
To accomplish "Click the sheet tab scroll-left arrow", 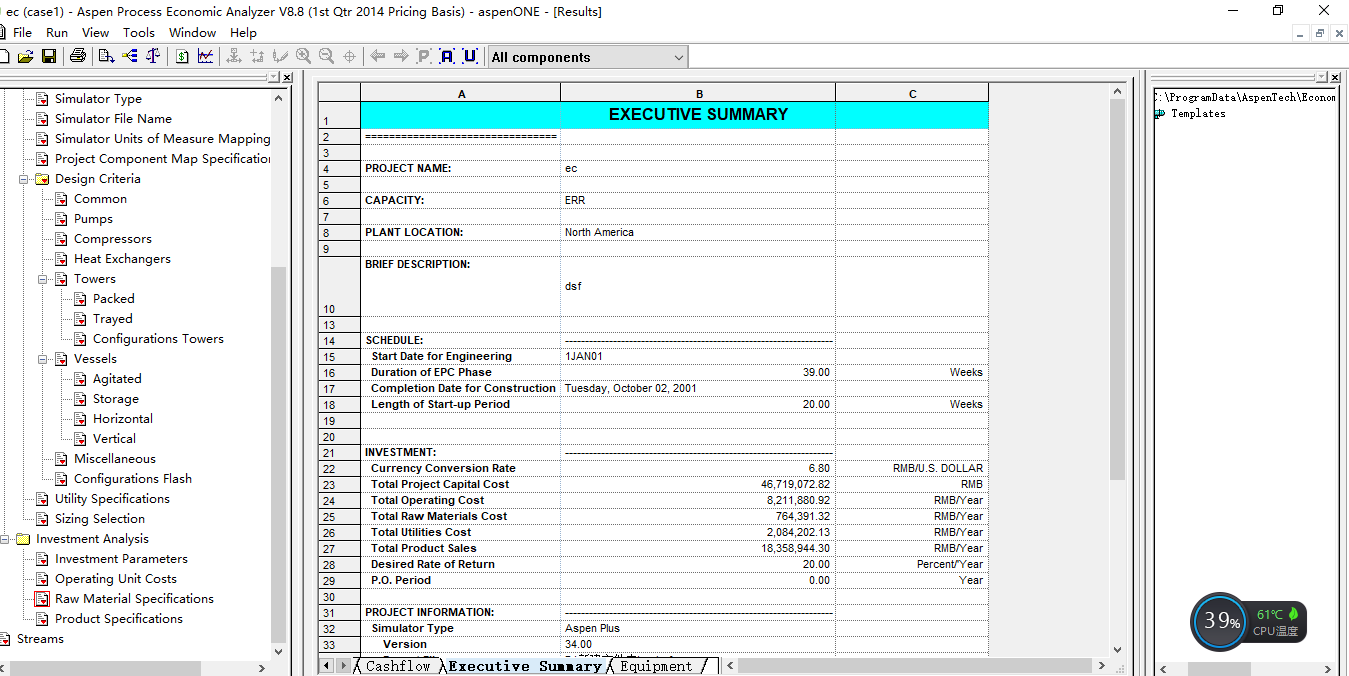I will (326, 666).
